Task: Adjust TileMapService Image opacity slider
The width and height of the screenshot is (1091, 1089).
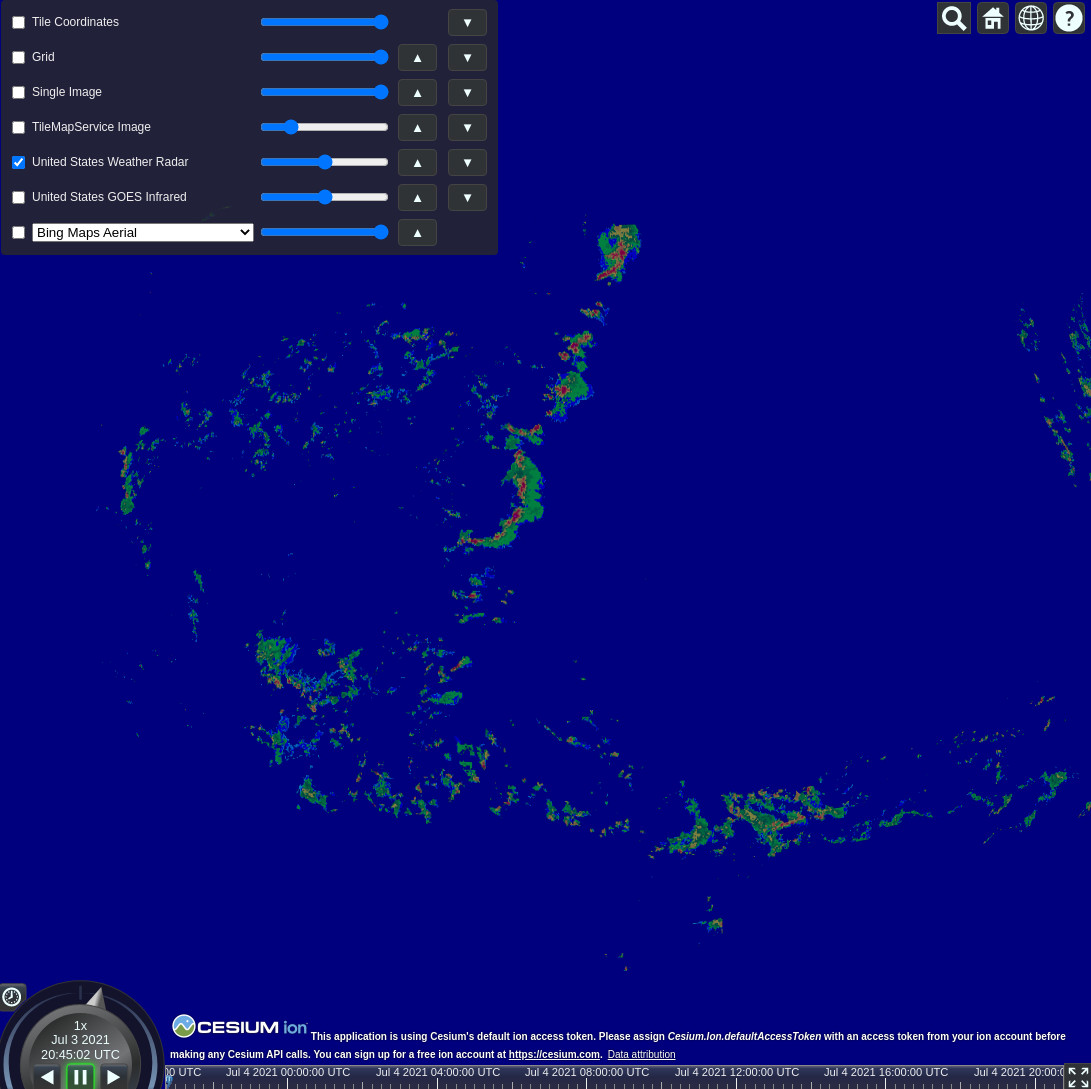Action: point(324,127)
